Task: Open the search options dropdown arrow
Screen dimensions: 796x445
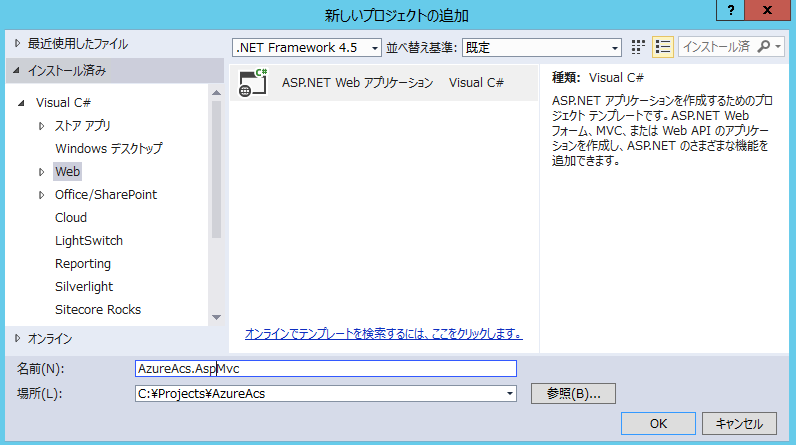Action: tap(778, 47)
